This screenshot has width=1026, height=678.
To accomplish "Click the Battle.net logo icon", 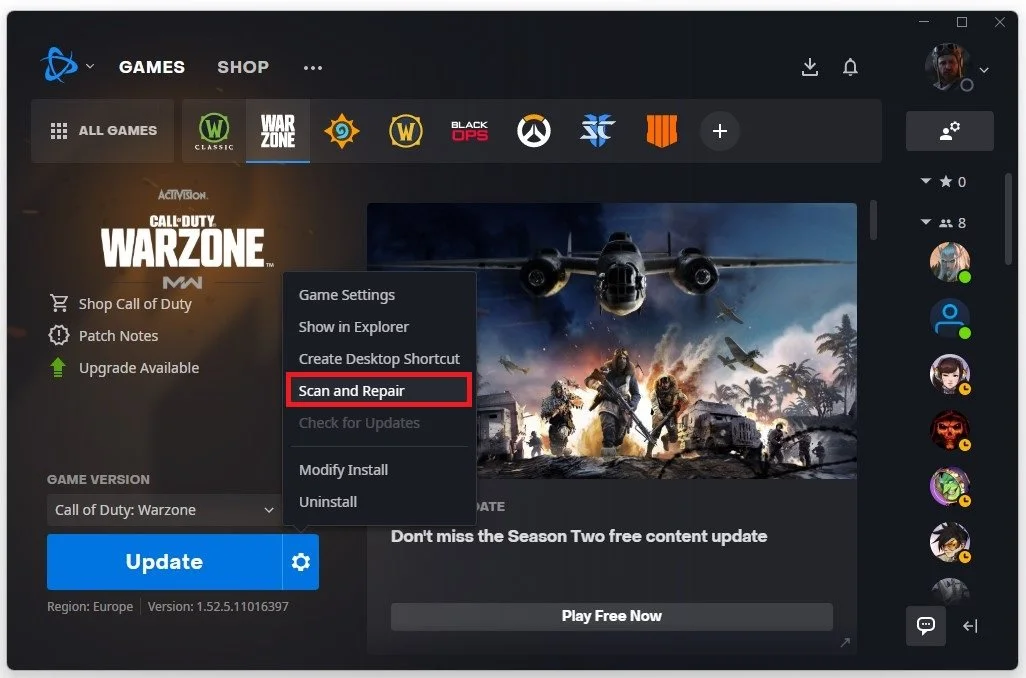I will [x=60, y=65].
